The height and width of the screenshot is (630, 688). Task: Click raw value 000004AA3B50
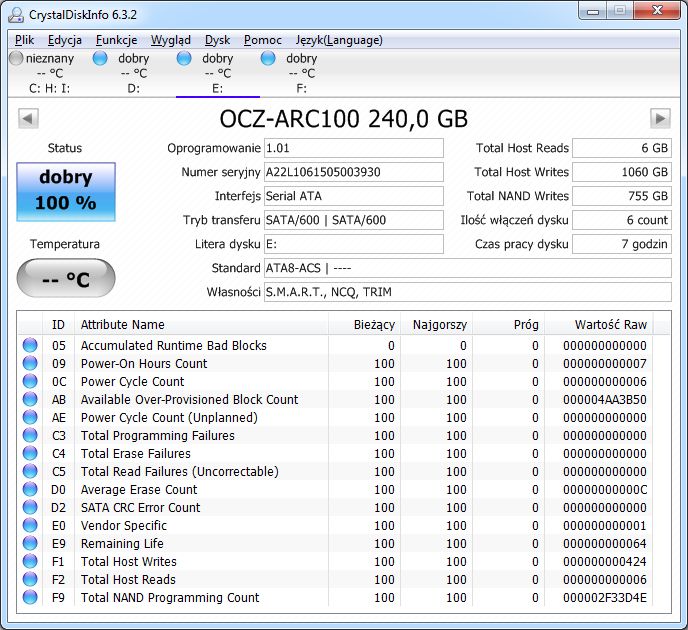click(x=605, y=400)
